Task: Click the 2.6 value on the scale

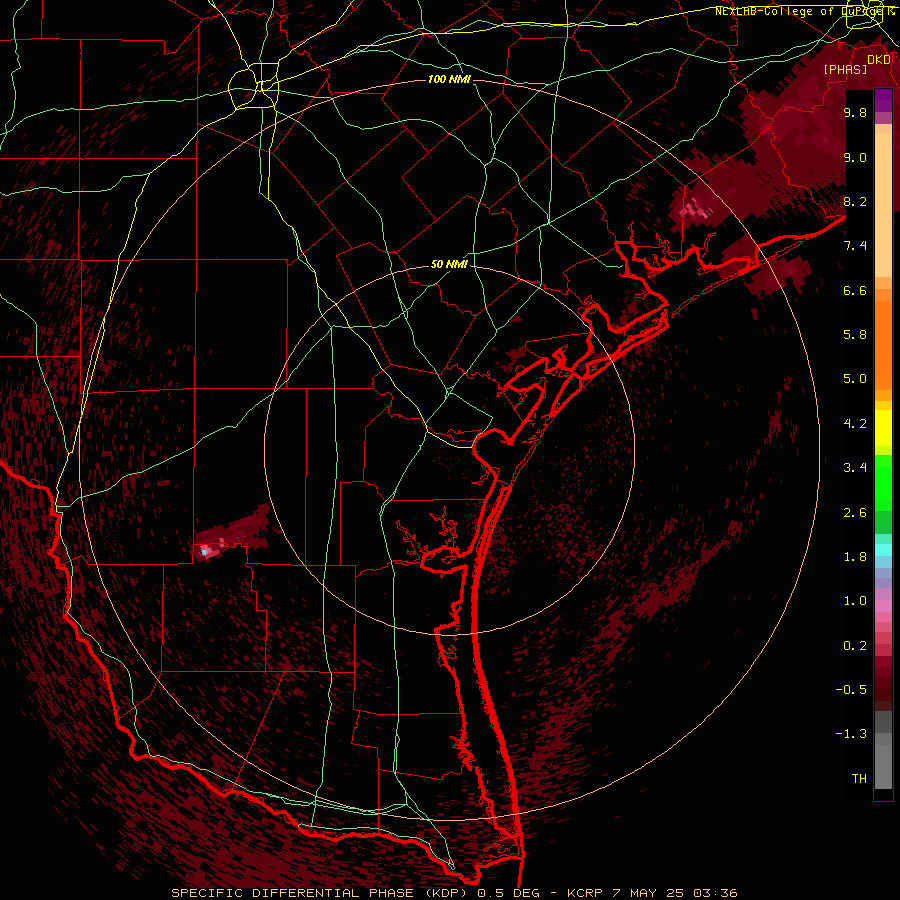Action: 855,512
